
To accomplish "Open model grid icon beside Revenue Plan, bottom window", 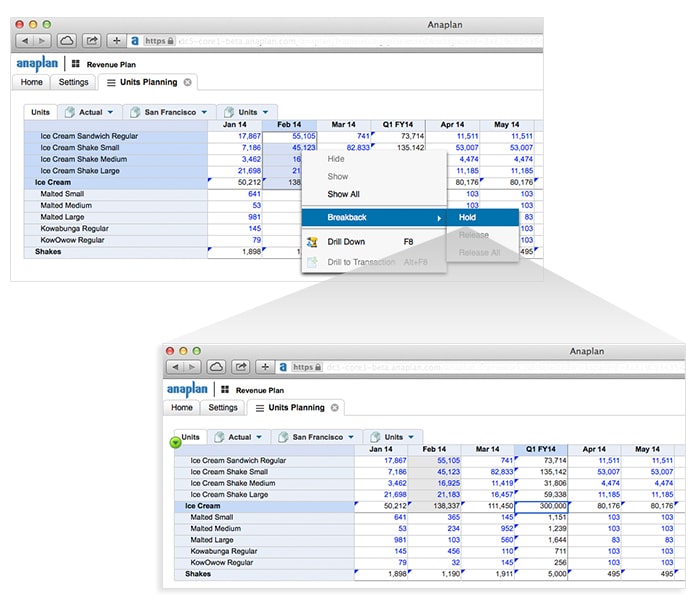I will click(225, 390).
